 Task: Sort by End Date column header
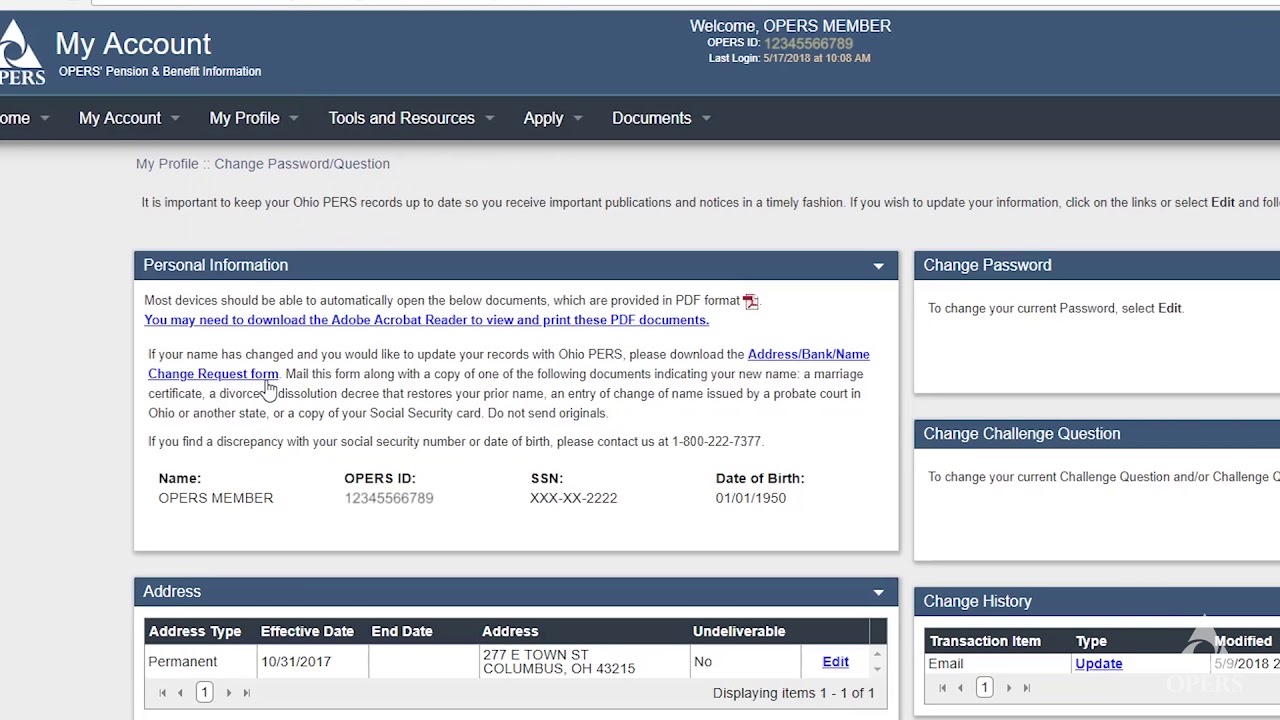(x=402, y=631)
